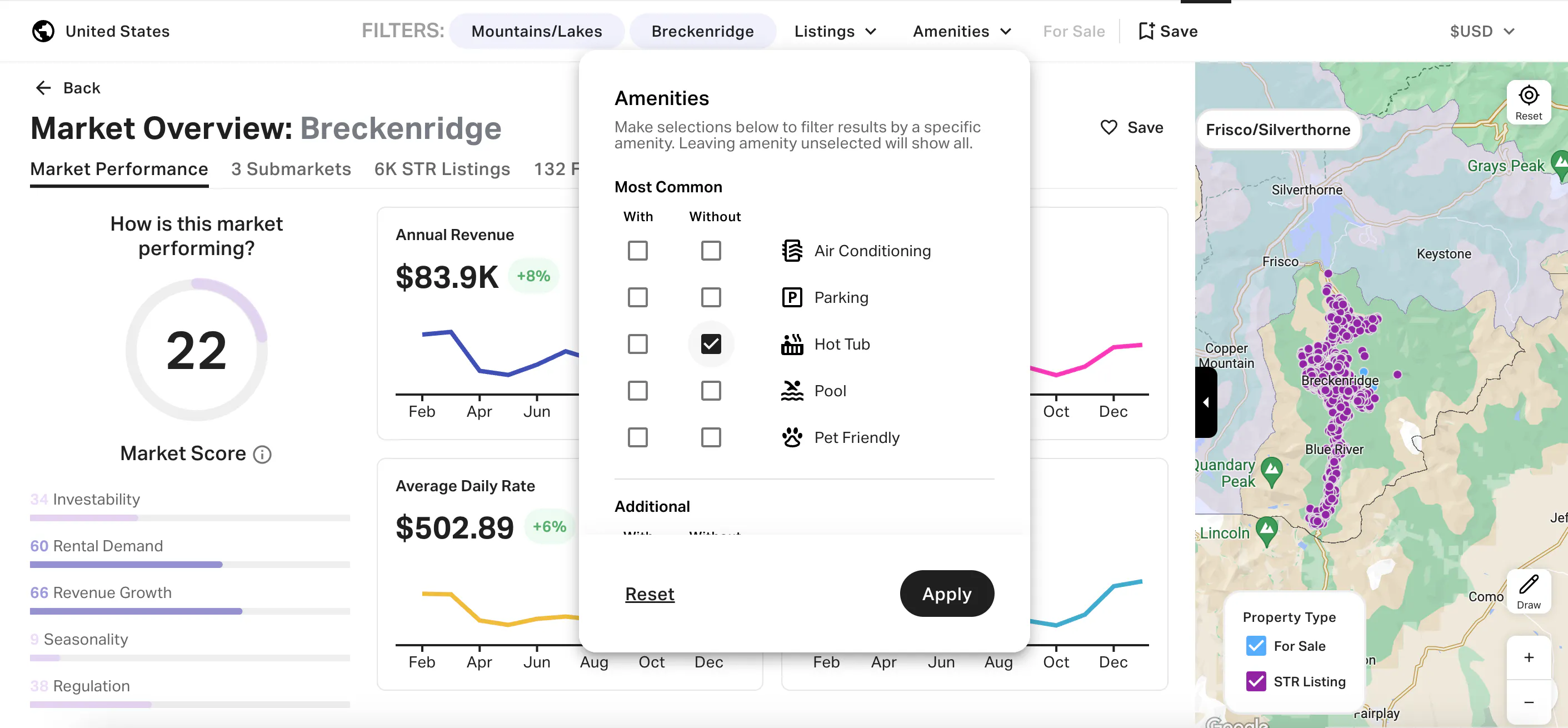The width and height of the screenshot is (1568, 728).
Task: Toggle STR Listing property type checkbox
Action: click(x=1256, y=681)
